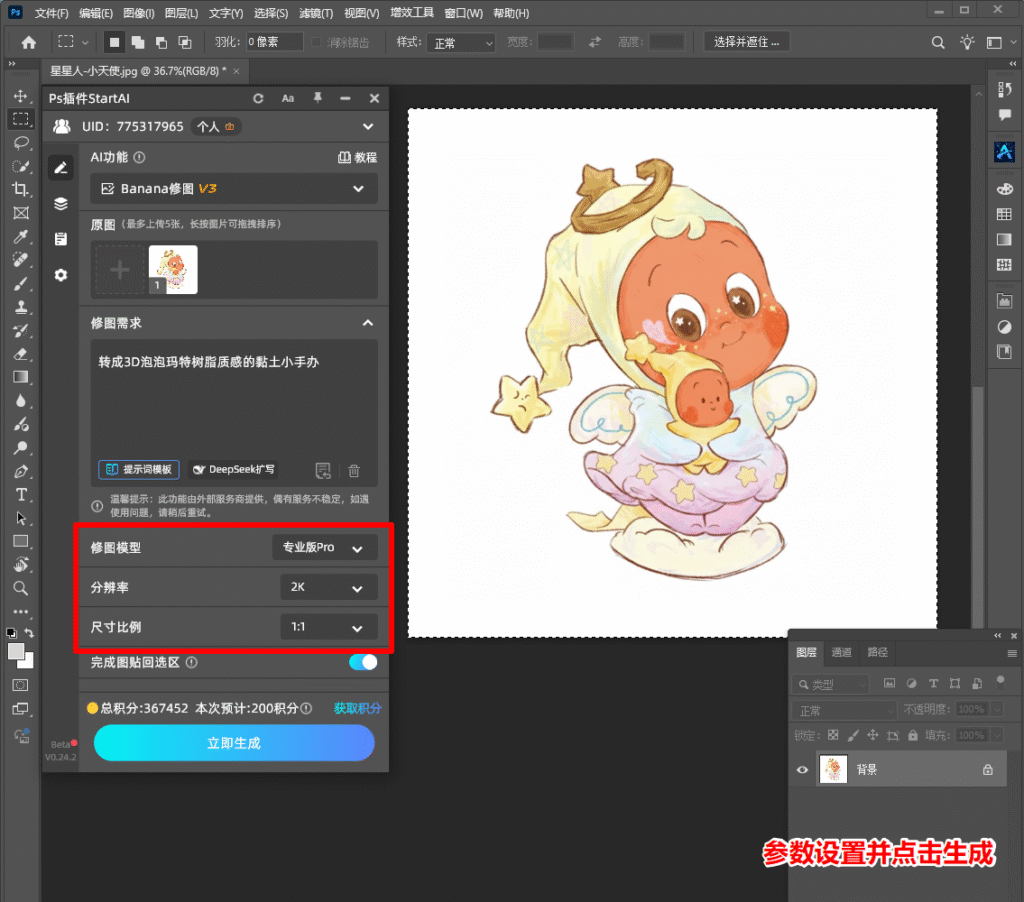1024x902 pixels.
Task: Click the 选择并遮住 button
Action: tap(746, 42)
